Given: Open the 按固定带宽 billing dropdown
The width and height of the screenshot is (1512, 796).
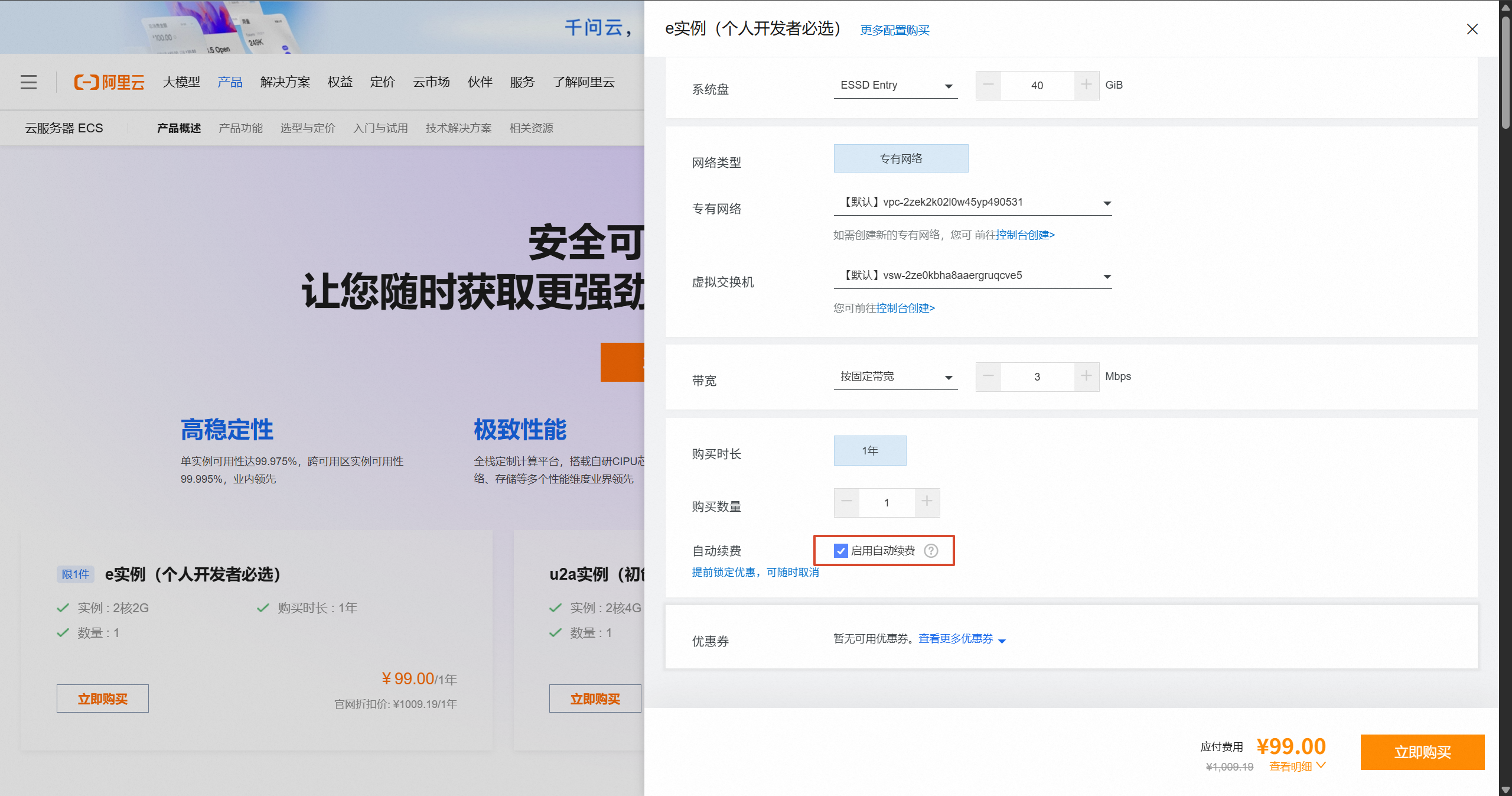Looking at the screenshot, I should [895, 376].
